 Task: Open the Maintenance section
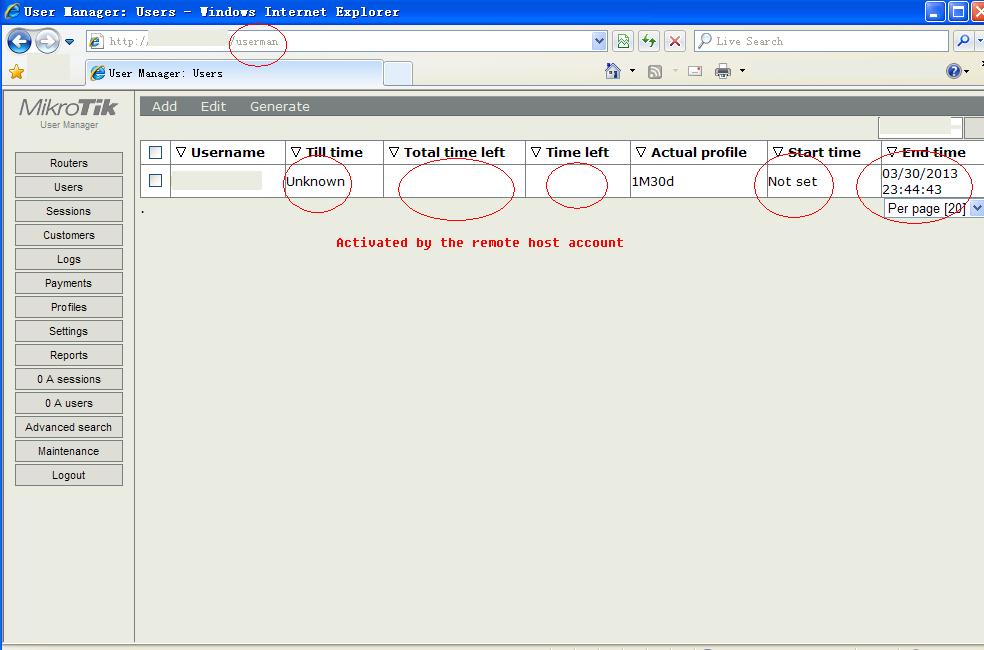tap(69, 451)
